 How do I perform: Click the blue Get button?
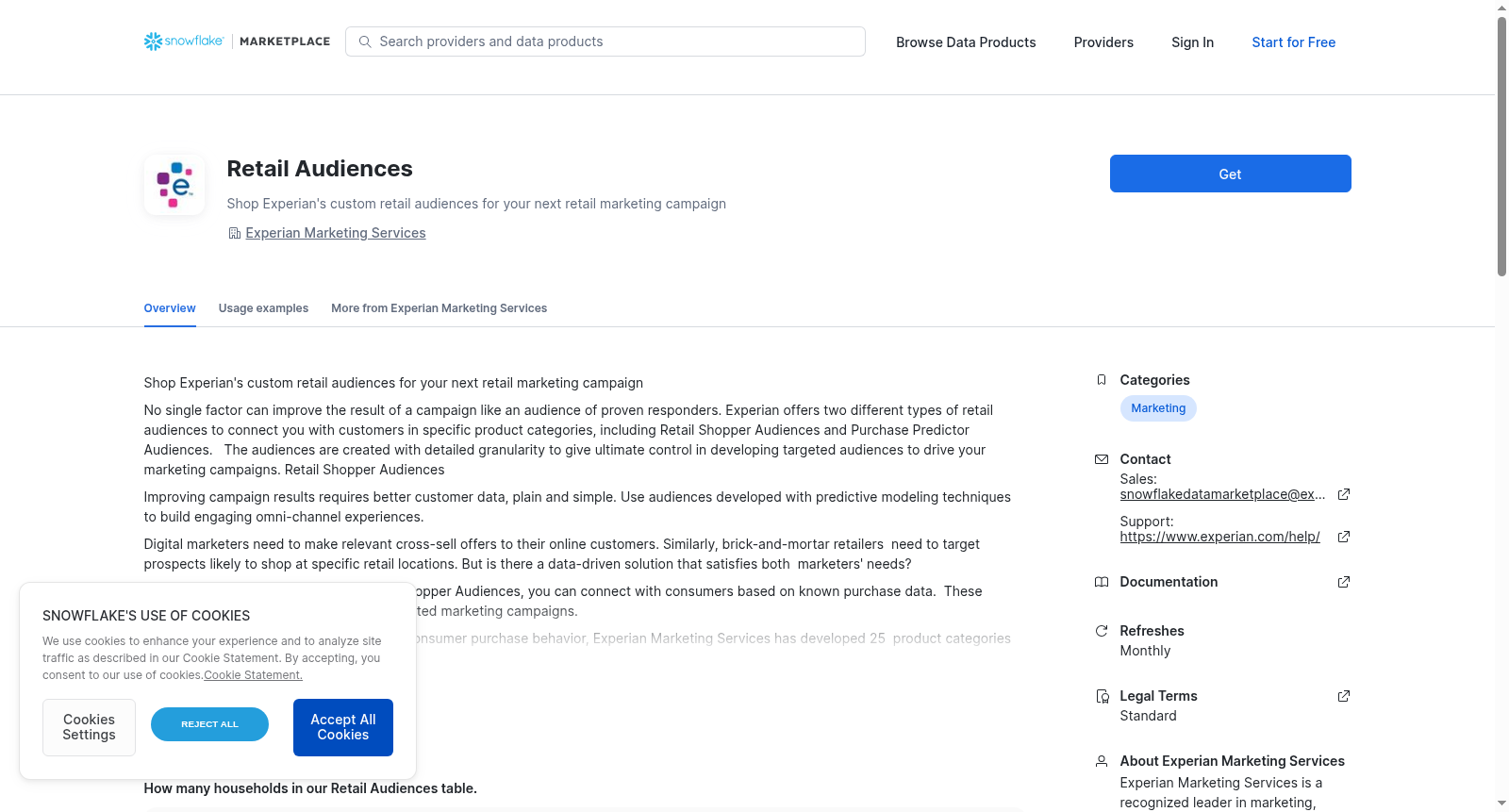point(1230,174)
